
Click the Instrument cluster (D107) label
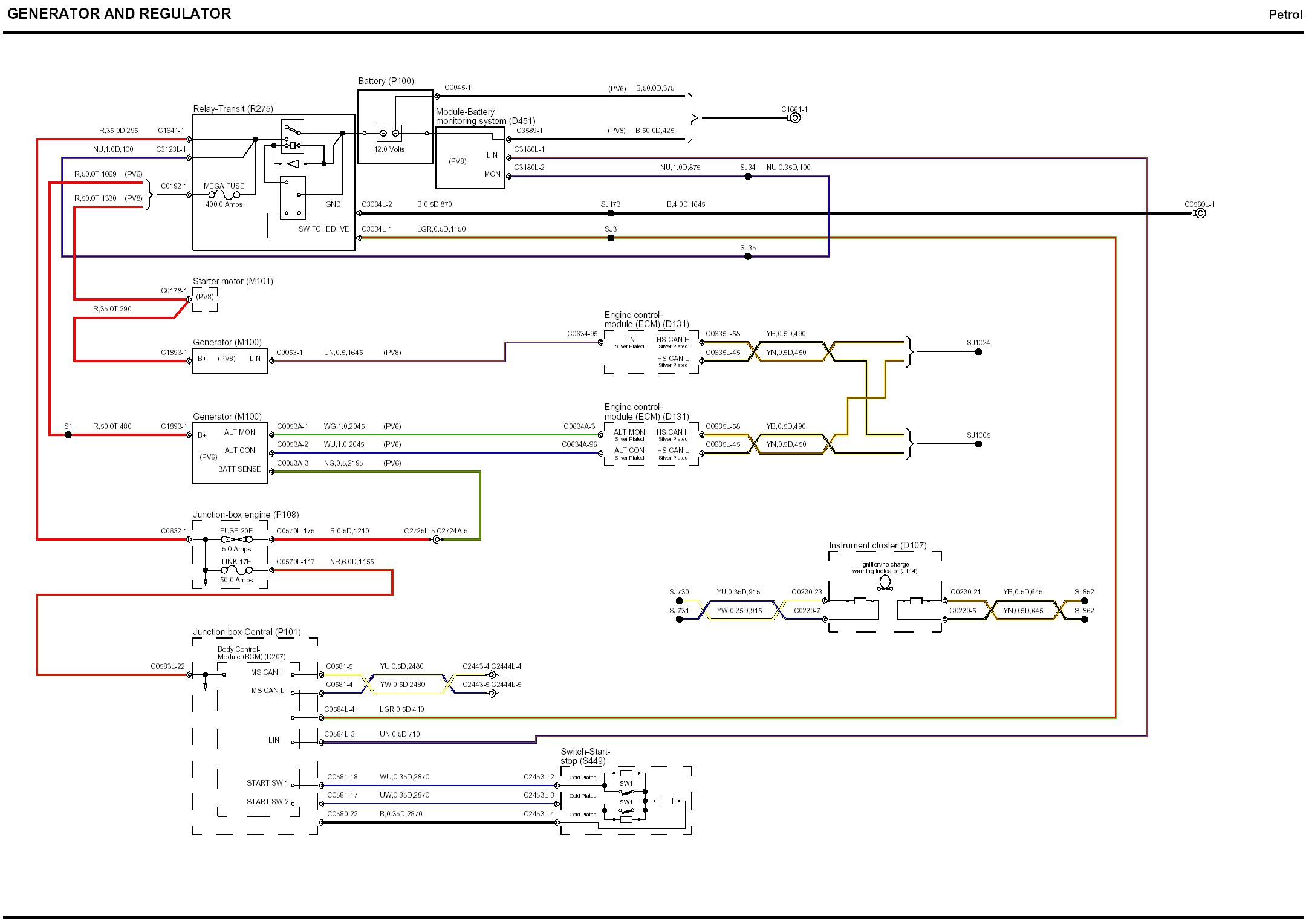pyautogui.click(x=877, y=545)
